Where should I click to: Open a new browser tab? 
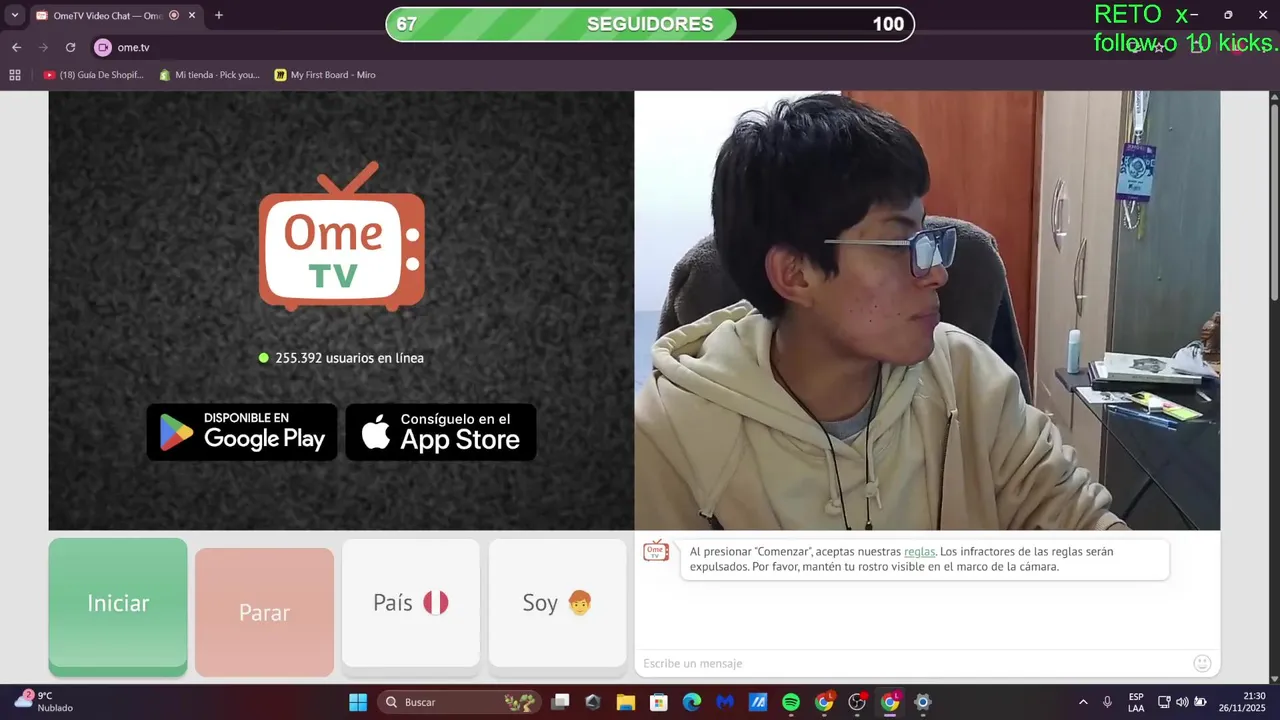pyautogui.click(x=219, y=15)
